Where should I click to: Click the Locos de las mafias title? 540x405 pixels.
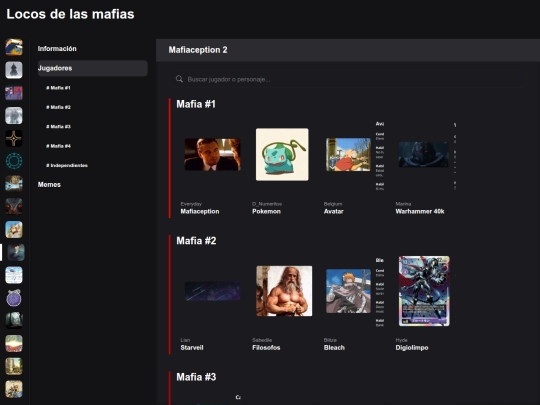coord(70,14)
